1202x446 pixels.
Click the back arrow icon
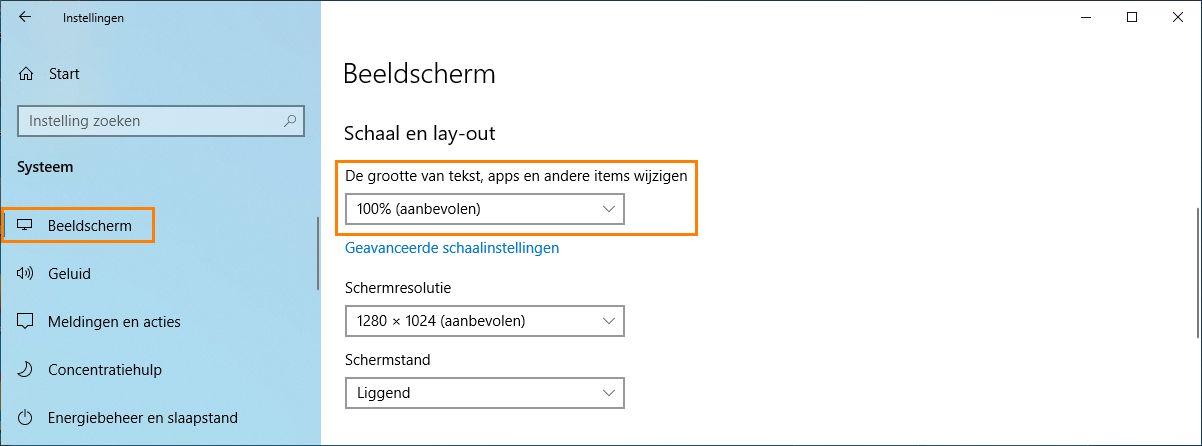[x=25, y=17]
